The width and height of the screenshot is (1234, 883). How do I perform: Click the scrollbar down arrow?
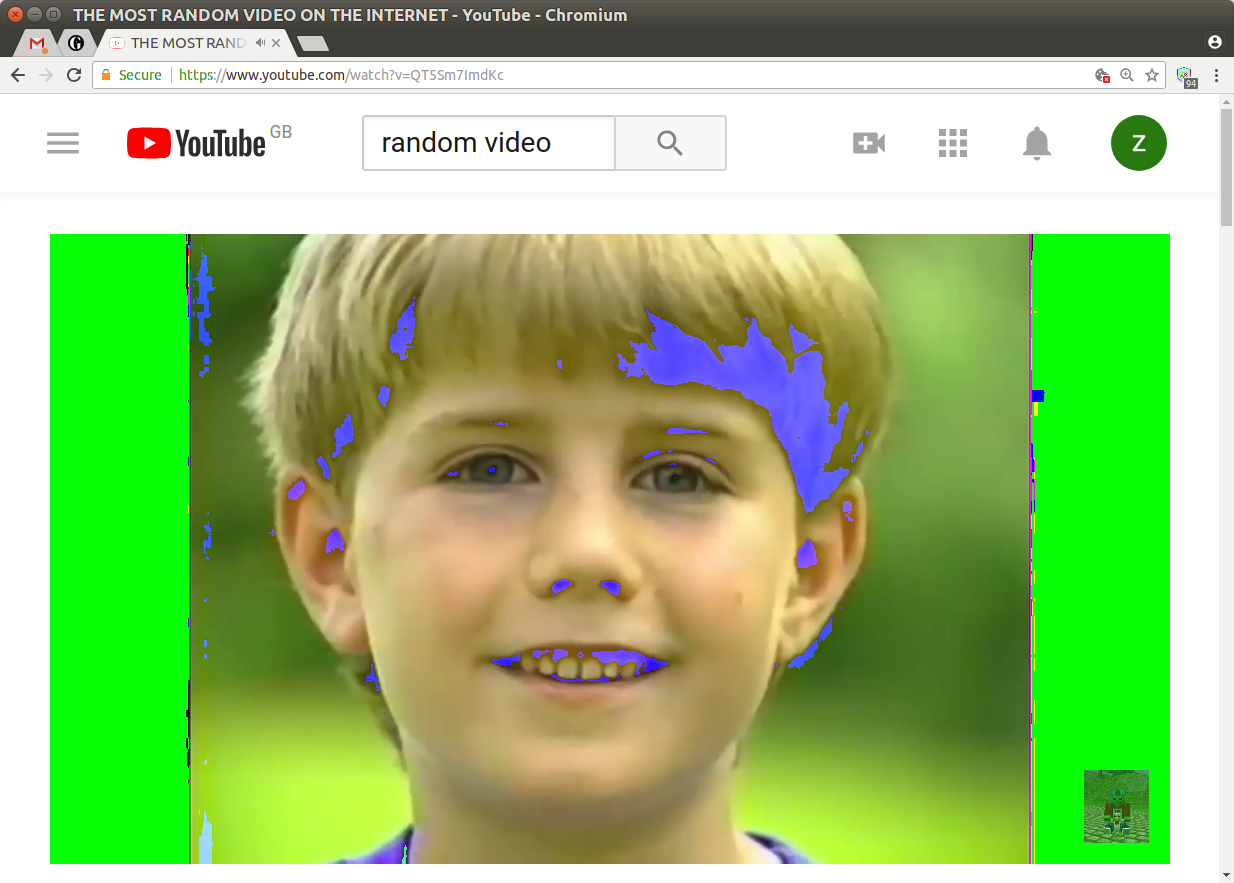pos(1227,876)
